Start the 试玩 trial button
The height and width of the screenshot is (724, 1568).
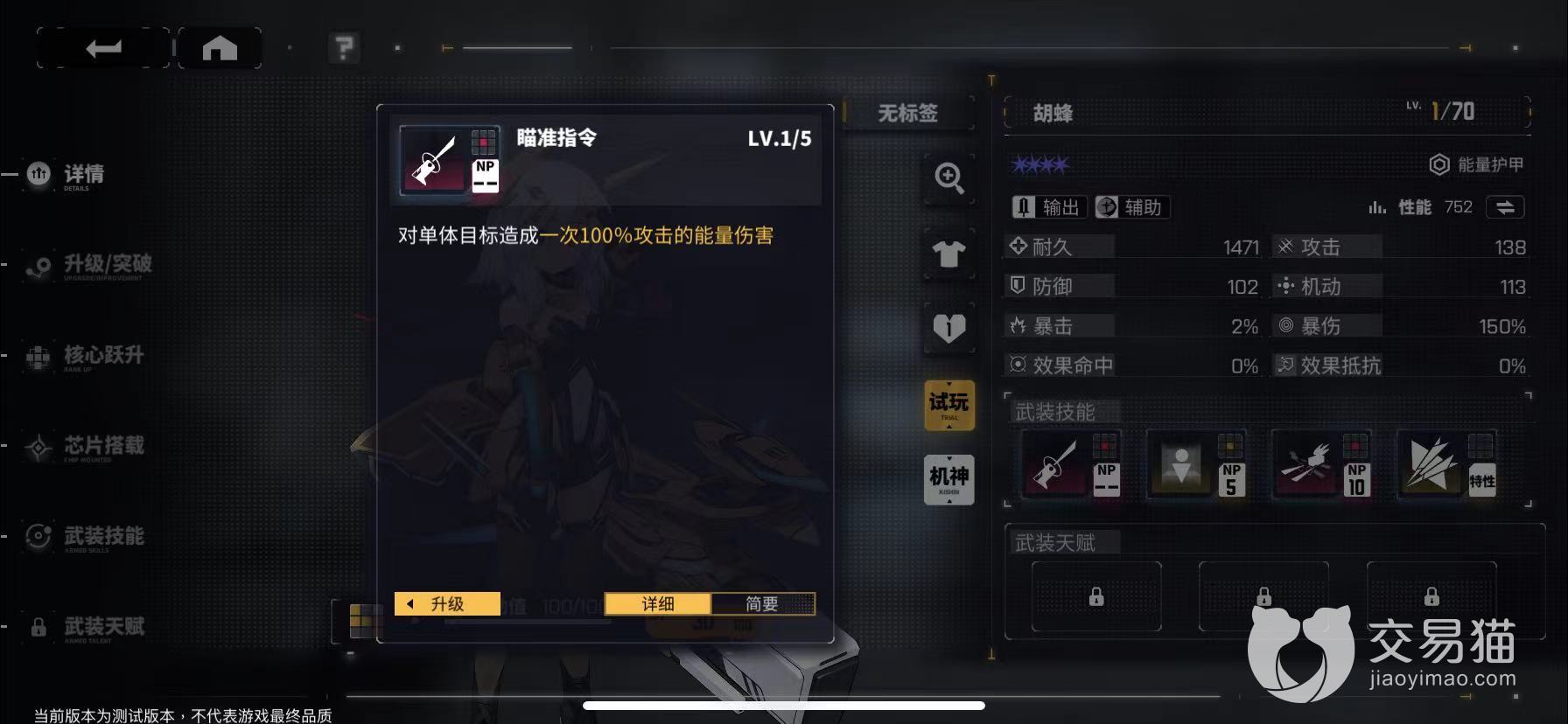click(949, 405)
